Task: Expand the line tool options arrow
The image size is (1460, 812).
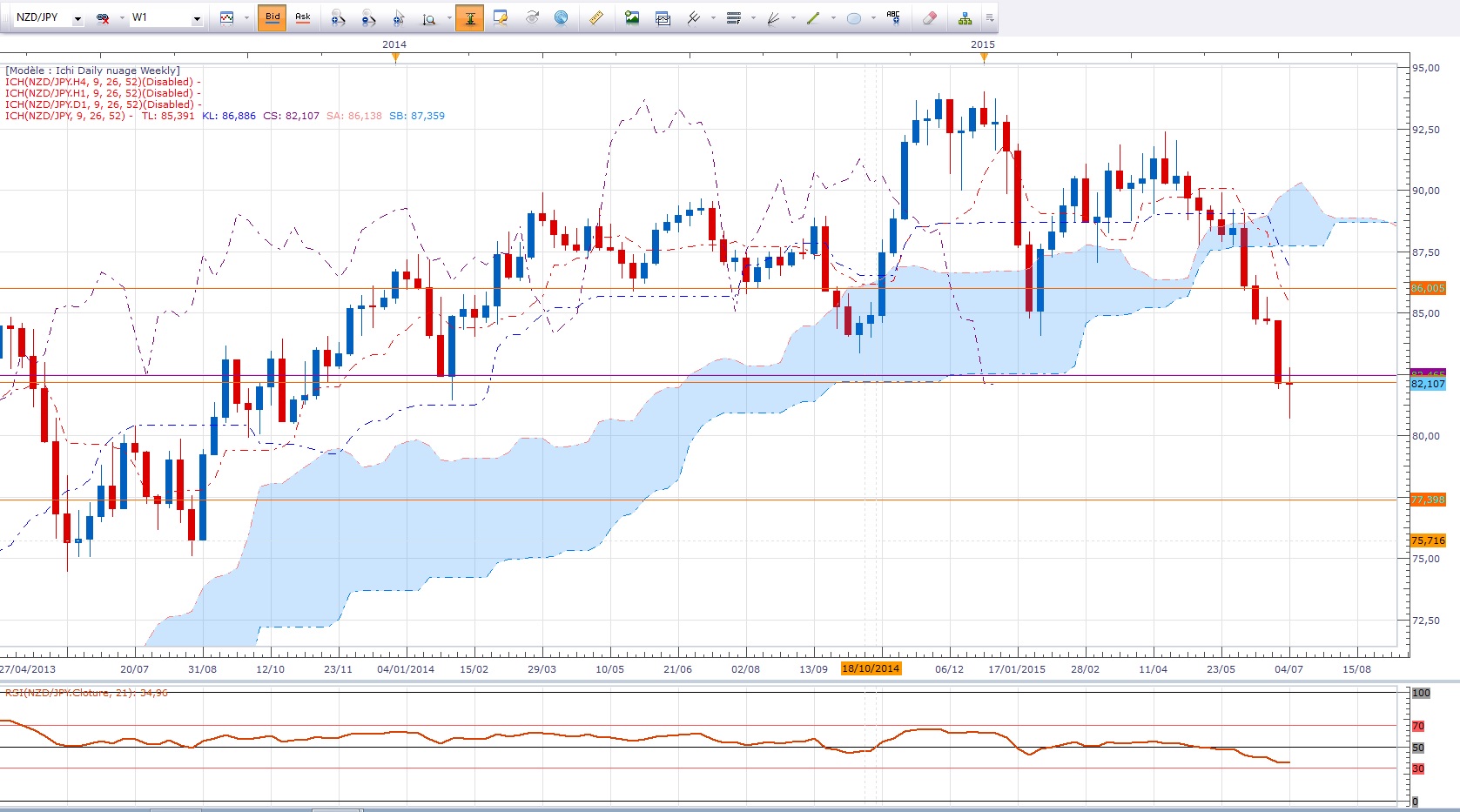Action: tap(833, 17)
